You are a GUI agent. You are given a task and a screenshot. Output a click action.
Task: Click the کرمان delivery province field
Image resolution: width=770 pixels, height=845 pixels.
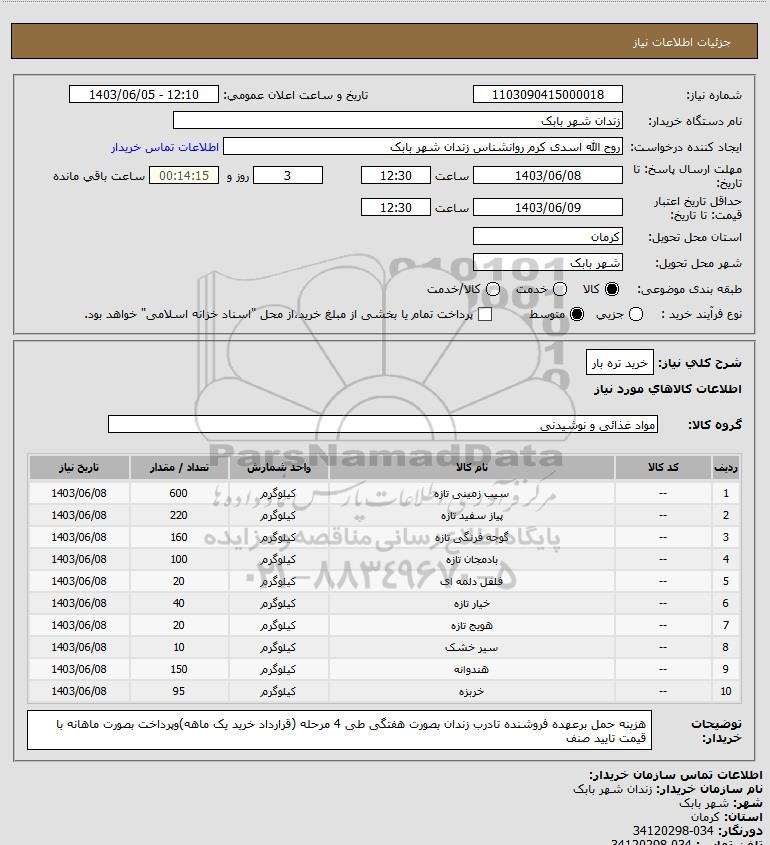click(547, 236)
